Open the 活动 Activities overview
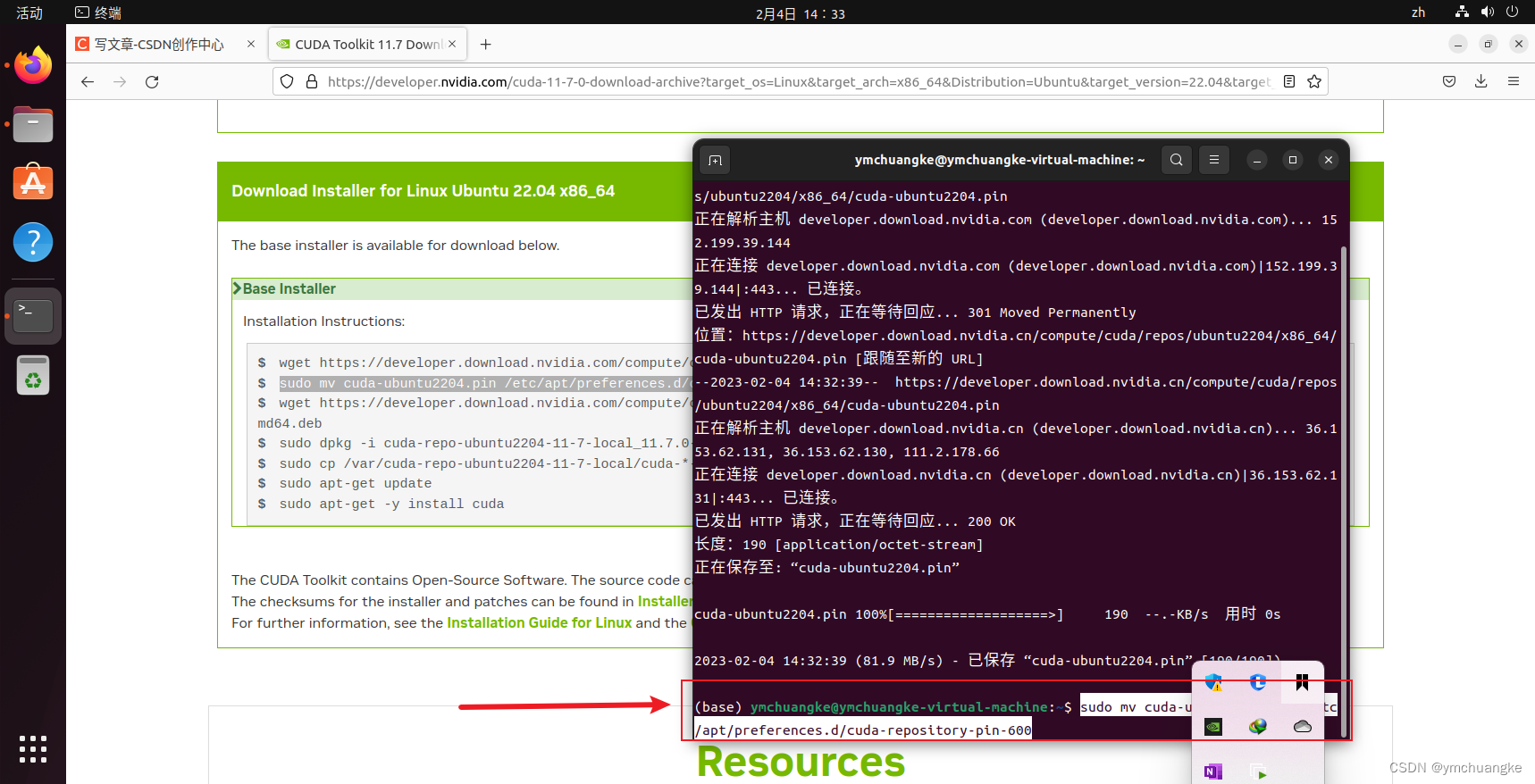This screenshot has height=784, width=1535. coord(29,13)
